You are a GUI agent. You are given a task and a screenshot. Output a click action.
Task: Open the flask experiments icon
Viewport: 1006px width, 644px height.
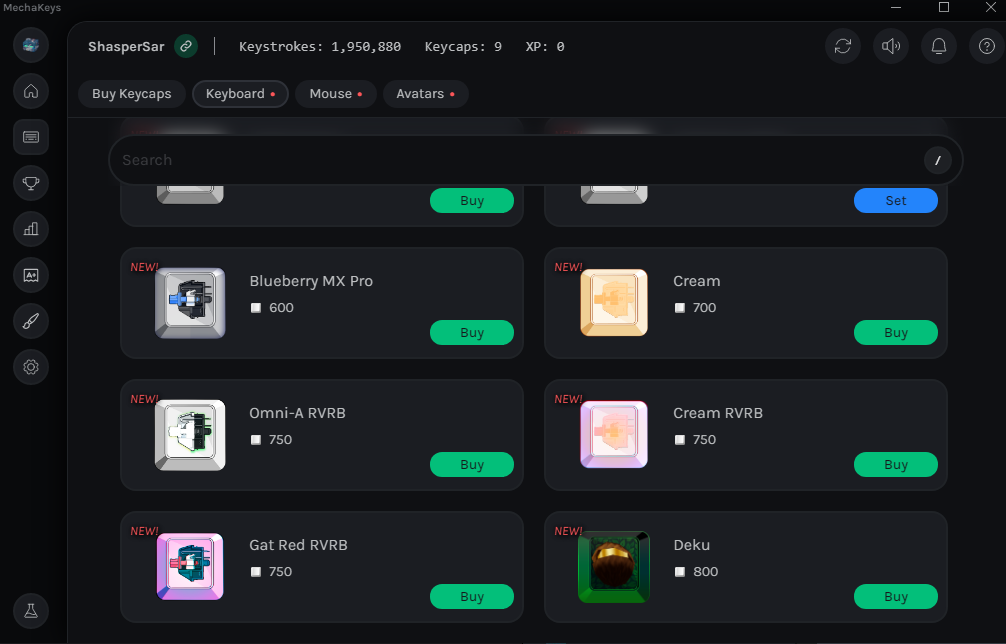pyautogui.click(x=31, y=611)
